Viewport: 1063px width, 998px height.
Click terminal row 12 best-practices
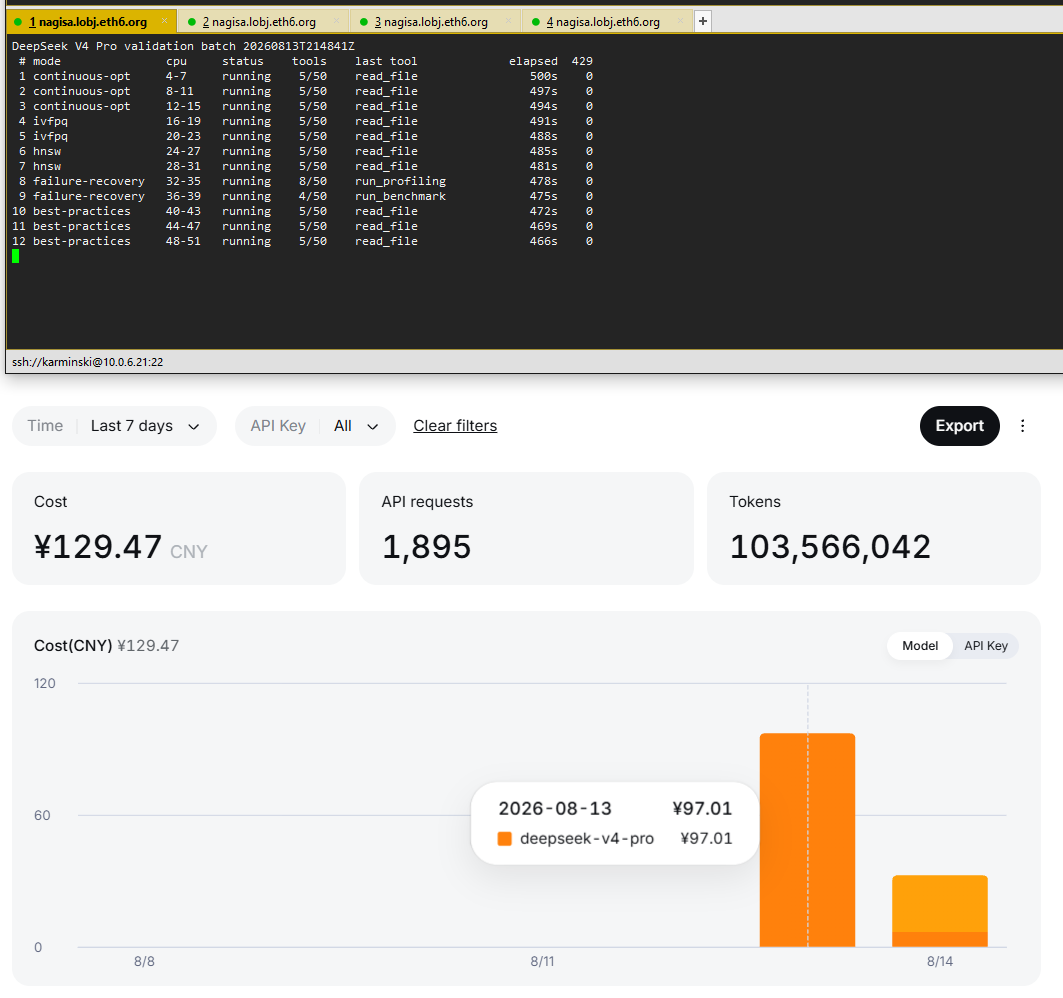[x=302, y=241]
